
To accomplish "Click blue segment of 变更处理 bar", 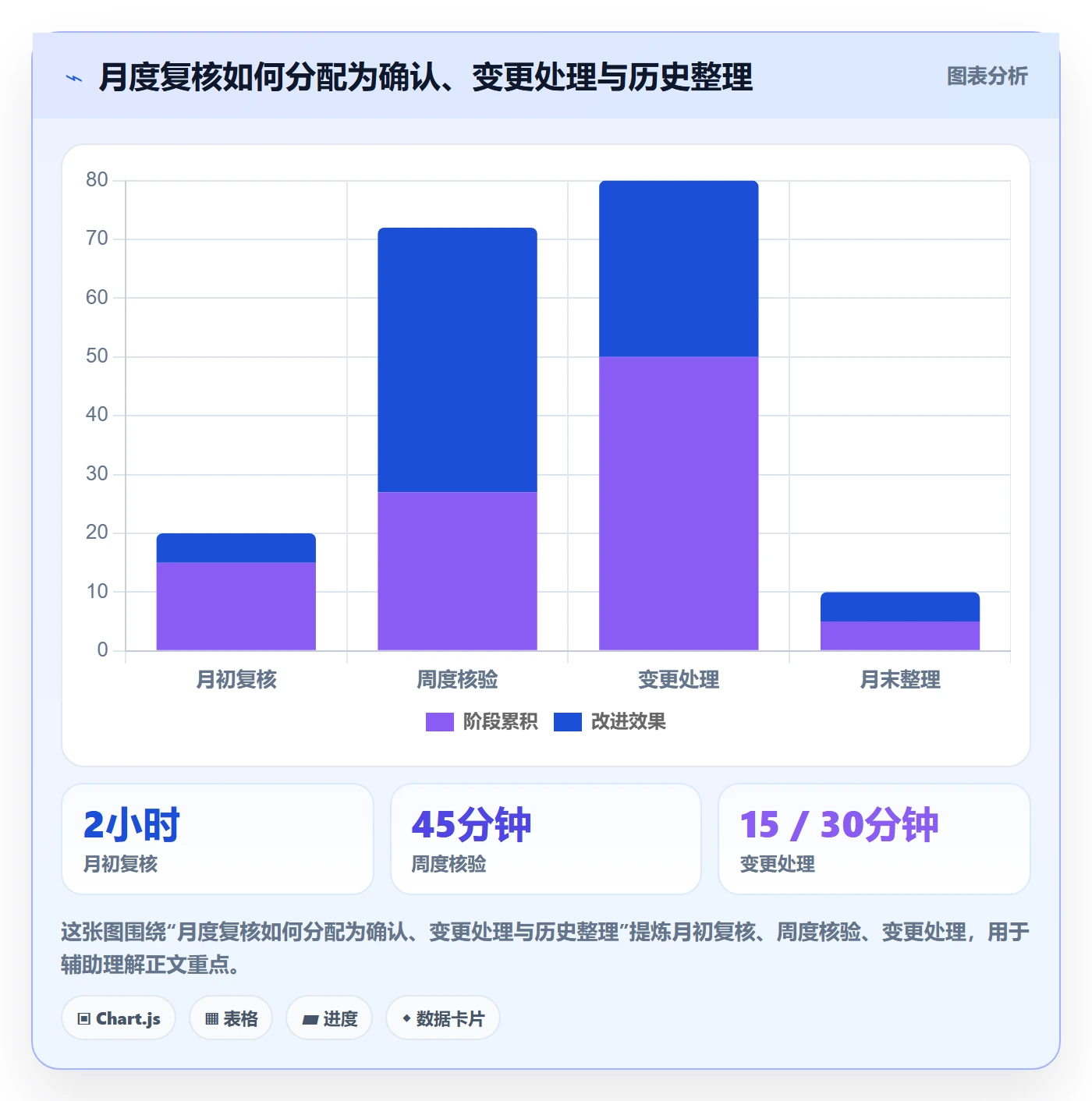I will [x=679, y=269].
